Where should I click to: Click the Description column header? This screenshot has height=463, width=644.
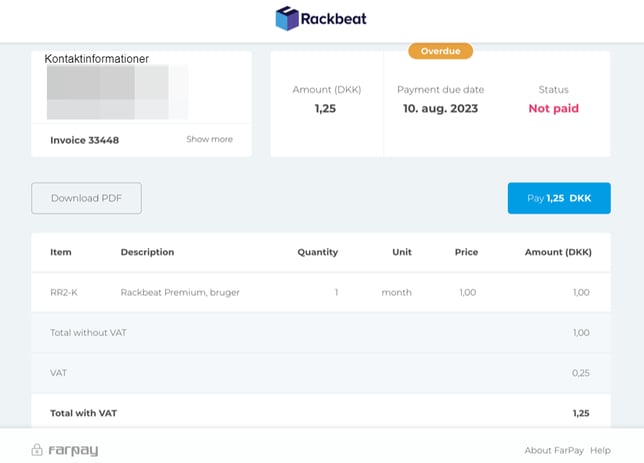point(147,252)
